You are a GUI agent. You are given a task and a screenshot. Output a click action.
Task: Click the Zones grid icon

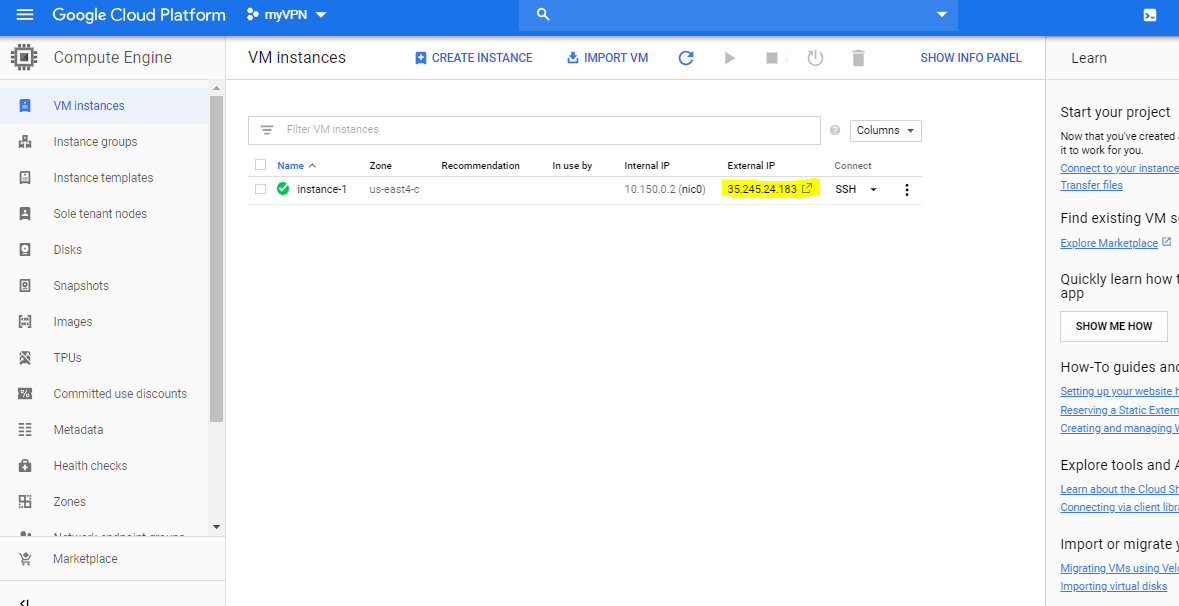[25, 502]
